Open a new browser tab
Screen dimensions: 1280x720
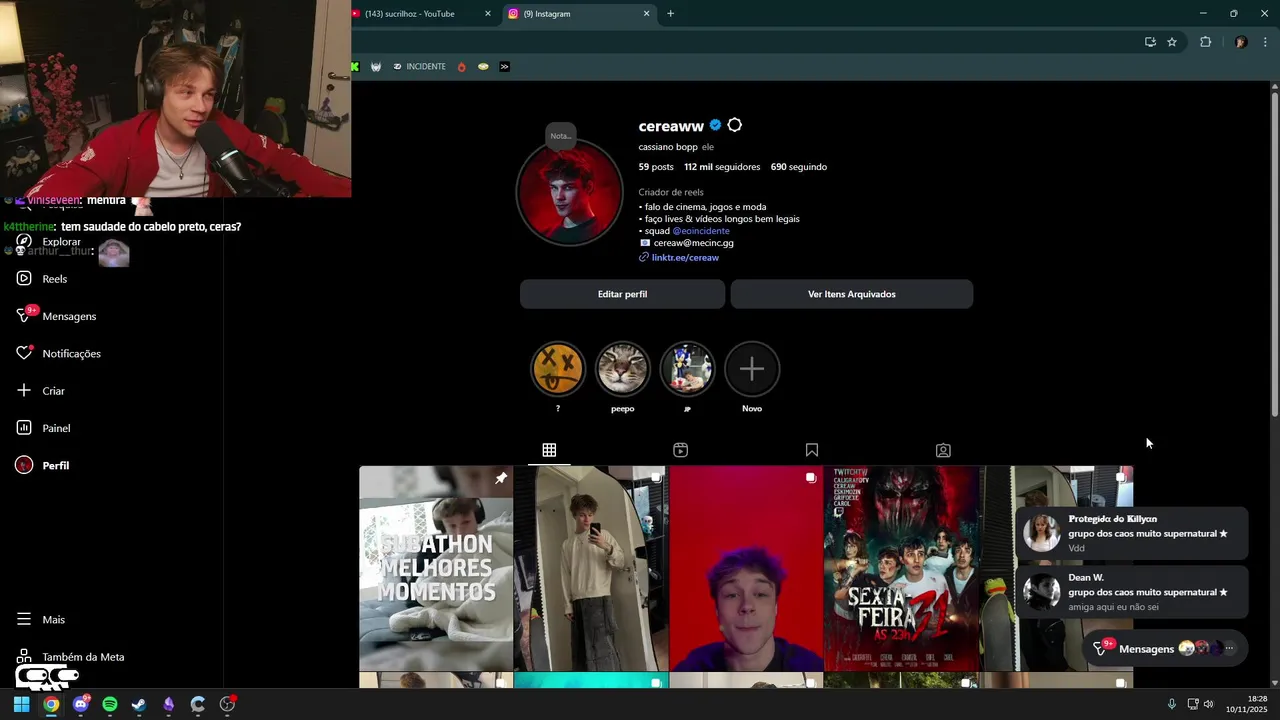(670, 14)
